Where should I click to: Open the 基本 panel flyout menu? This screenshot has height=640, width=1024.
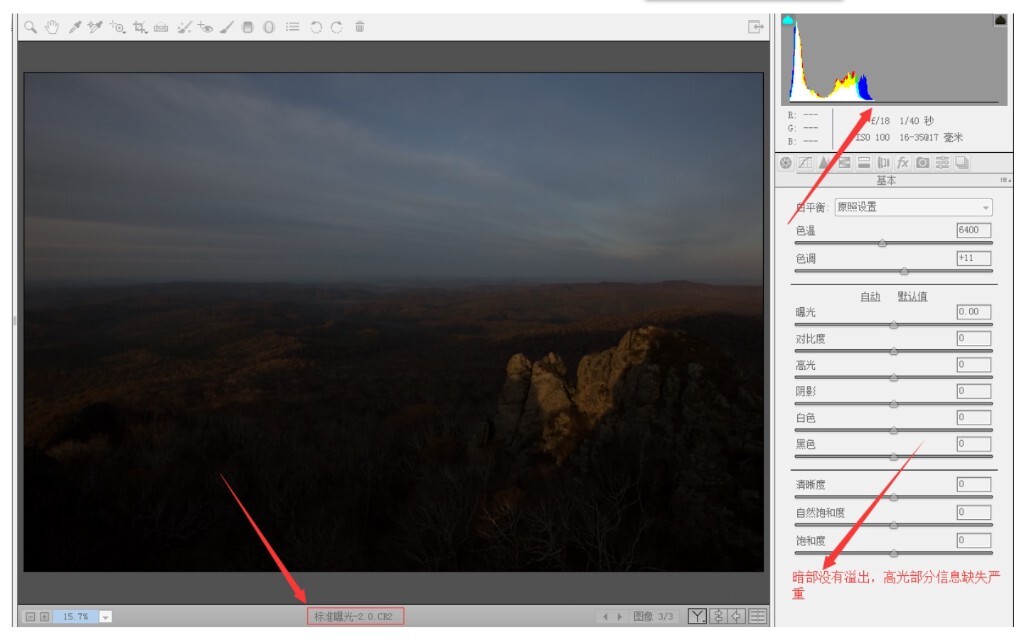[x=1005, y=180]
